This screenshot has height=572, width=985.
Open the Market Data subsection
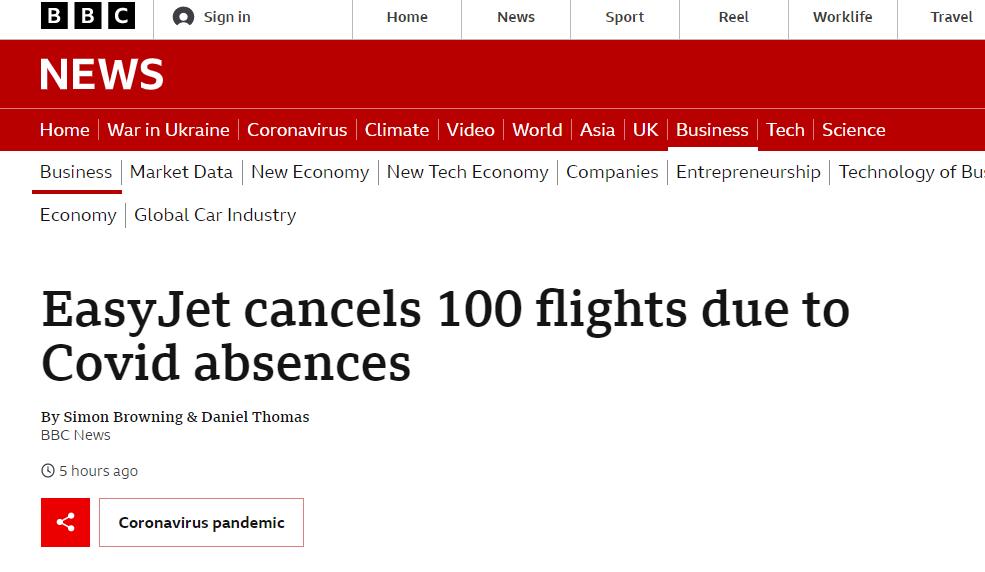[181, 172]
